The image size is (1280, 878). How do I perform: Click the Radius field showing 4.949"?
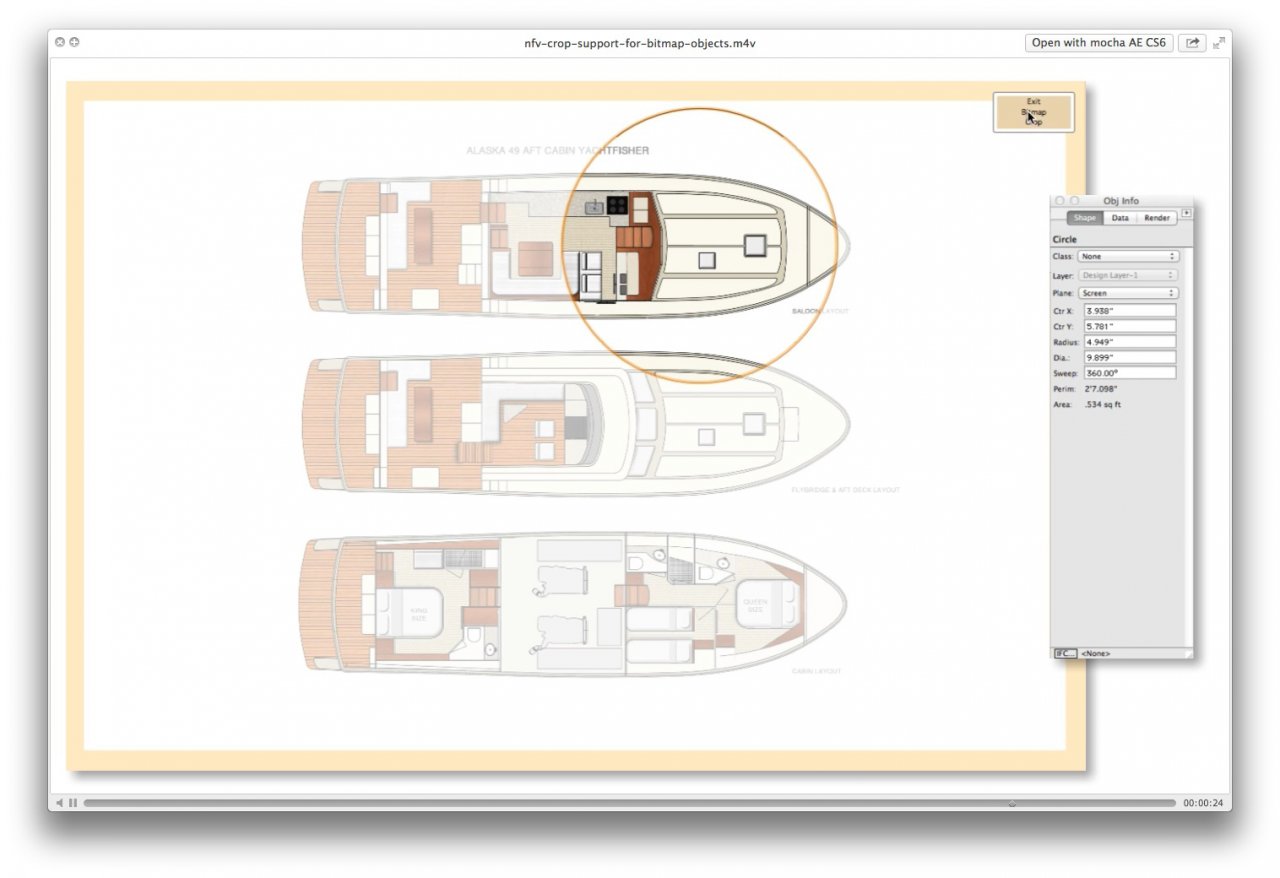click(1130, 342)
